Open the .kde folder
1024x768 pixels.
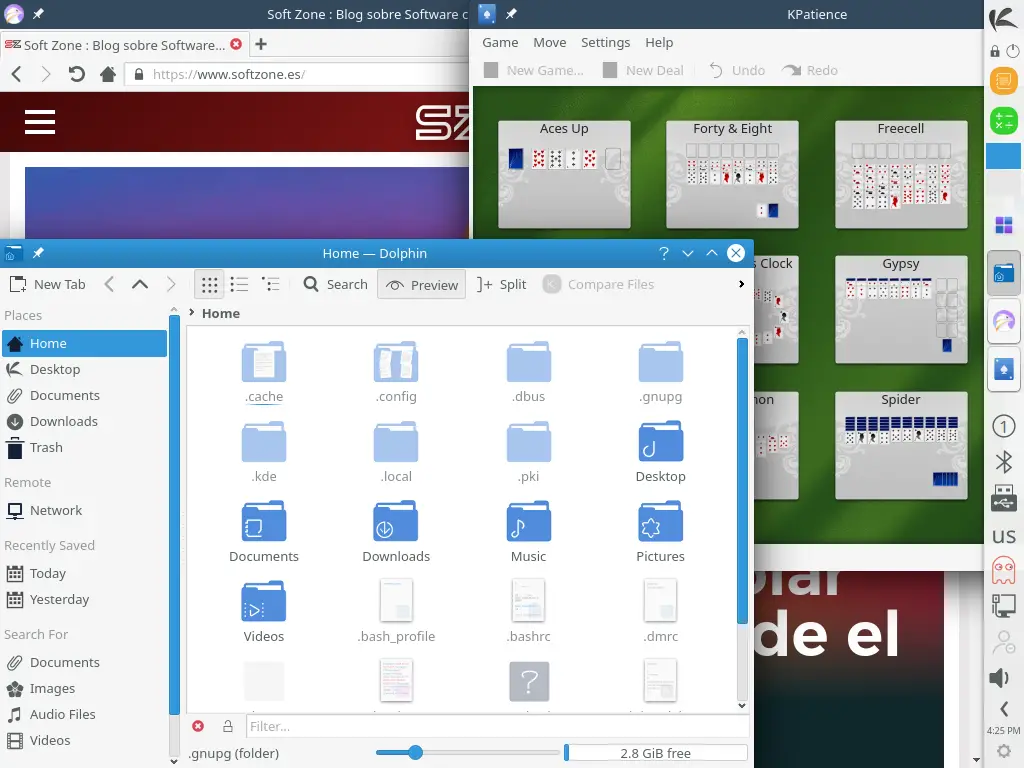(264, 451)
